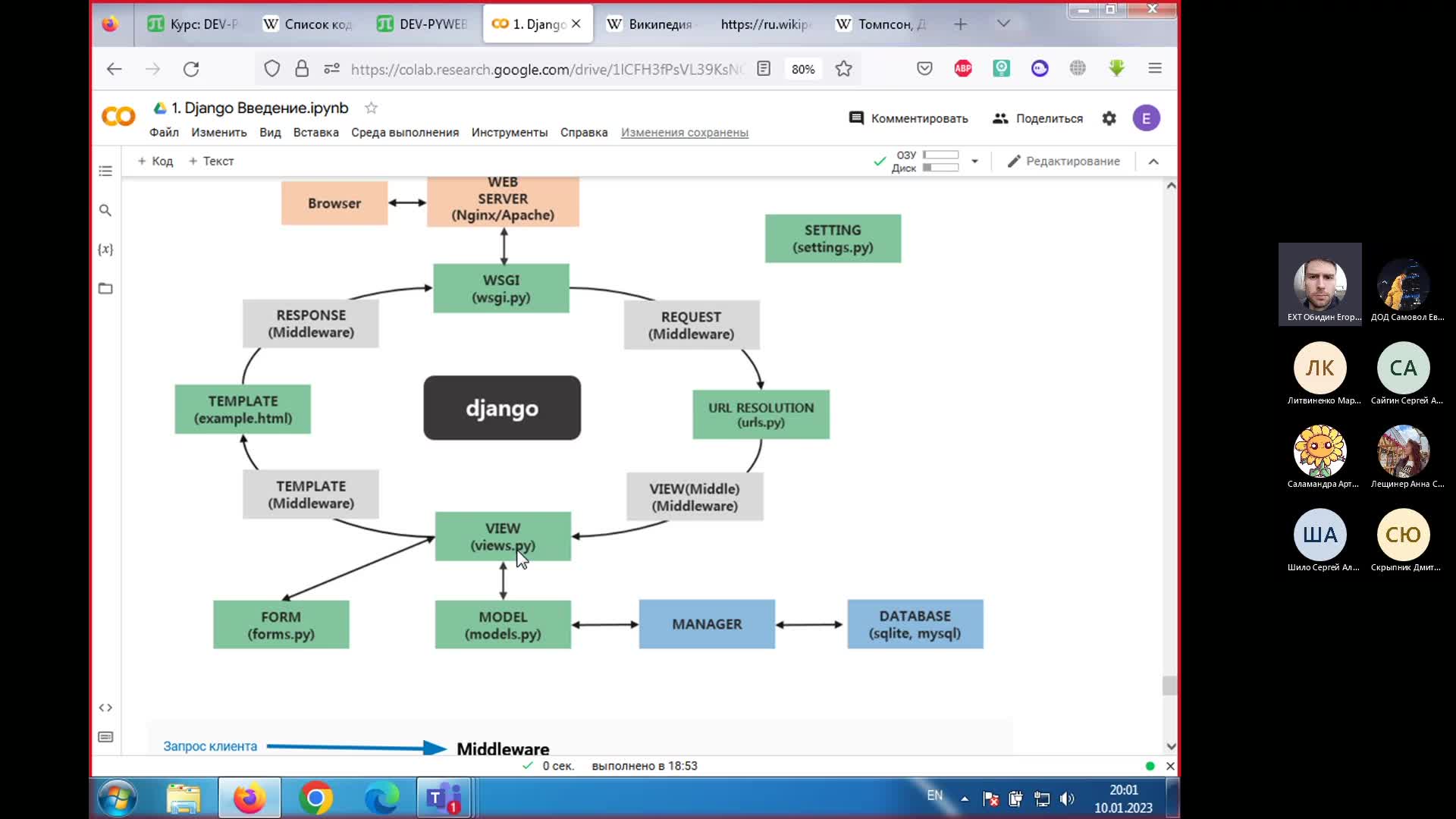Screen dimensions: 1456x819
Task: Switch to Википедия browser tab
Action: (651, 24)
